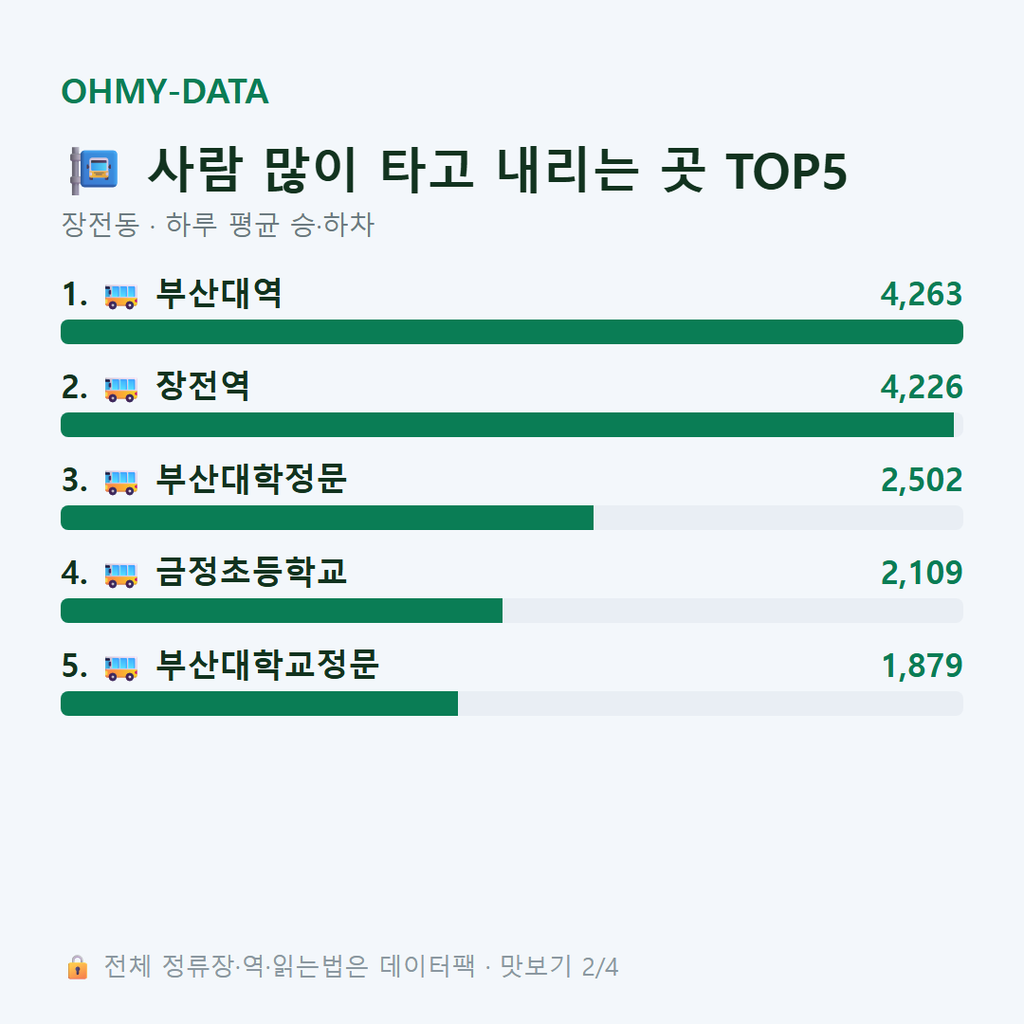Click the bus stop sign icon in title
Viewport: 1024px width, 1024px height.
coord(95,170)
